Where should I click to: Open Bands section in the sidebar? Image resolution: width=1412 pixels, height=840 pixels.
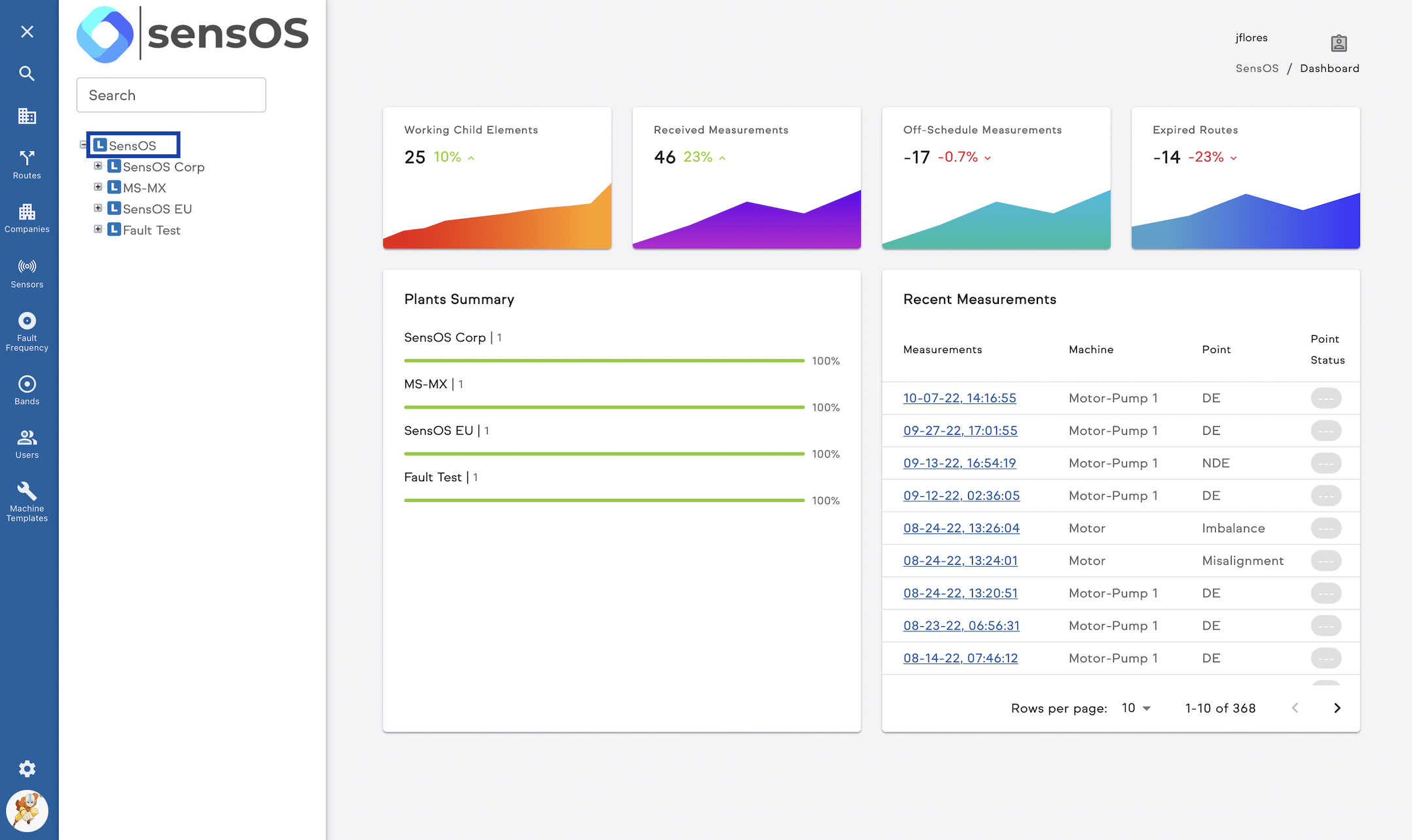pos(27,390)
